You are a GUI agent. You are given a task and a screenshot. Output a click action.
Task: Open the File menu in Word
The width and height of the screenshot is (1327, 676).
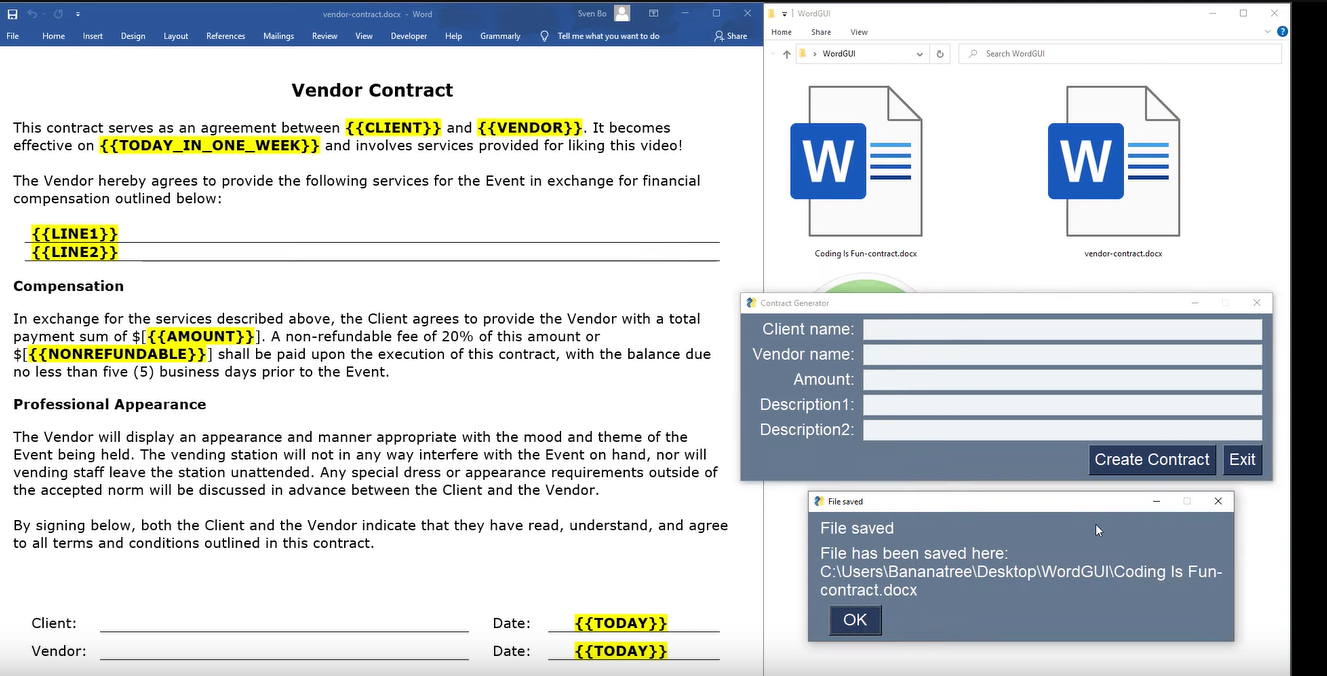tap(13, 36)
